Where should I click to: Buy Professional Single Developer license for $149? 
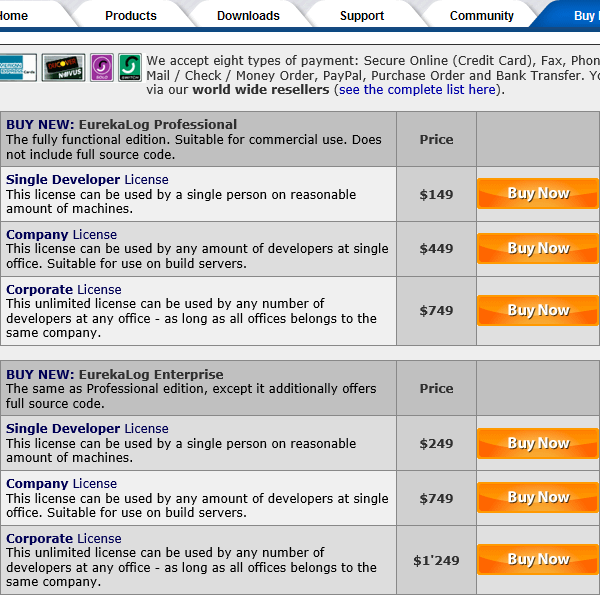(538, 194)
